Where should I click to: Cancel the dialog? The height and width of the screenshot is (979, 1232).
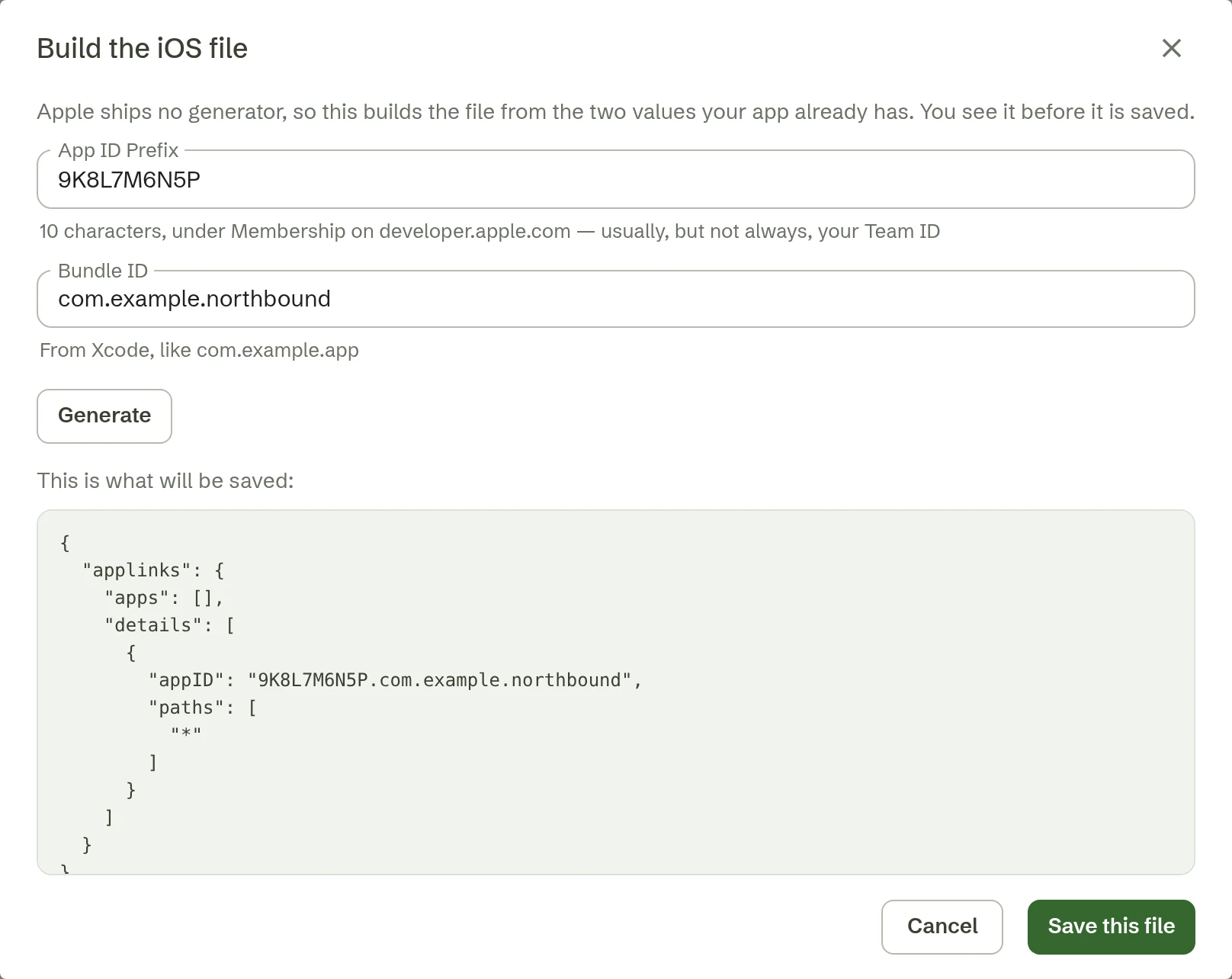(942, 926)
